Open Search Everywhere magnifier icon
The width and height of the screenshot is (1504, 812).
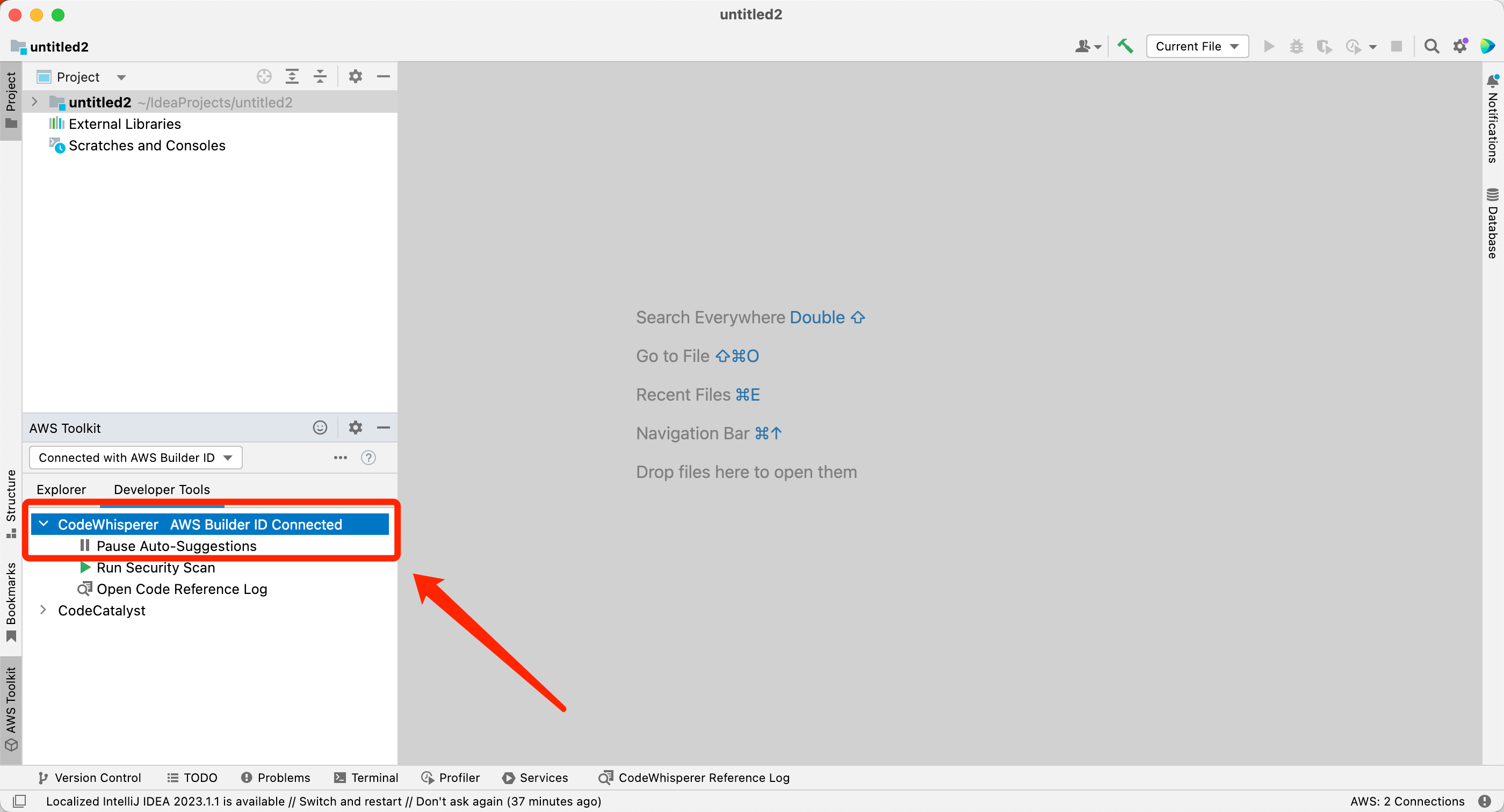1431,46
